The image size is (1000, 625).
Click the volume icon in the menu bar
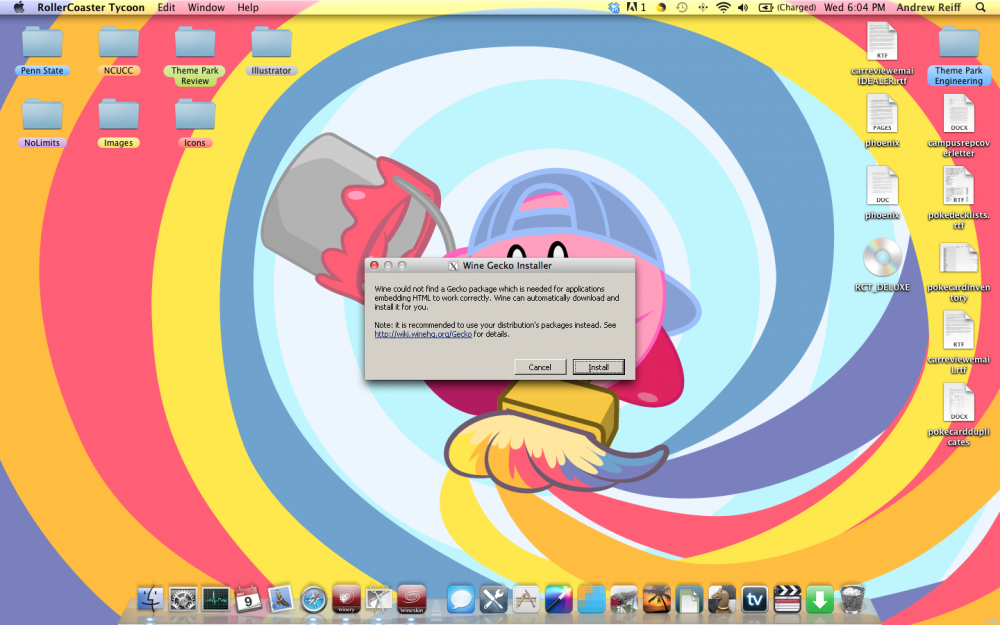(741, 7)
